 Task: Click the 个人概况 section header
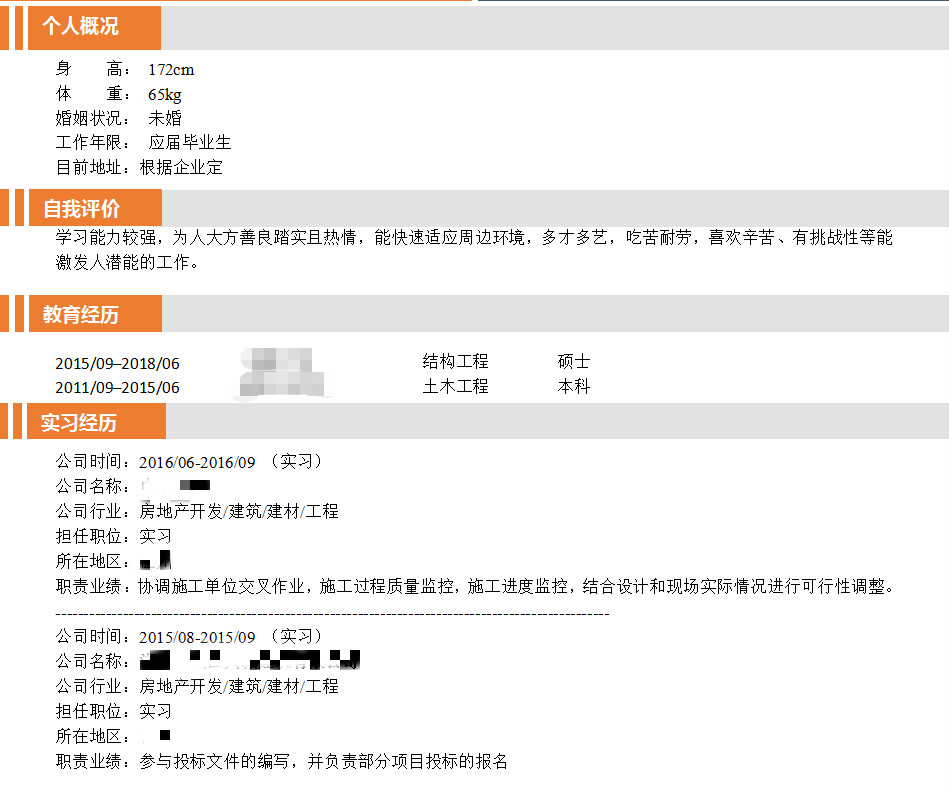[80, 27]
